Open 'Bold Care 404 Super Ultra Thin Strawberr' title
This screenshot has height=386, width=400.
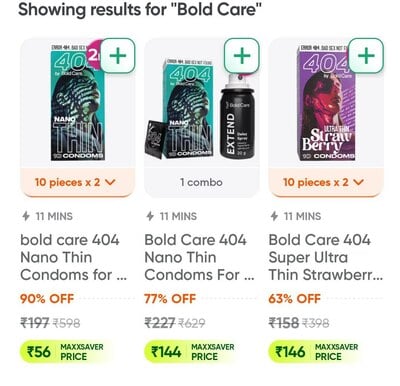tap(326, 257)
